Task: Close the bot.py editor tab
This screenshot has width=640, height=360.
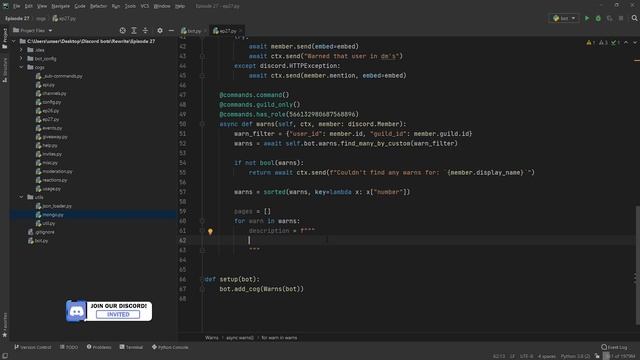Action: point(205,31)
